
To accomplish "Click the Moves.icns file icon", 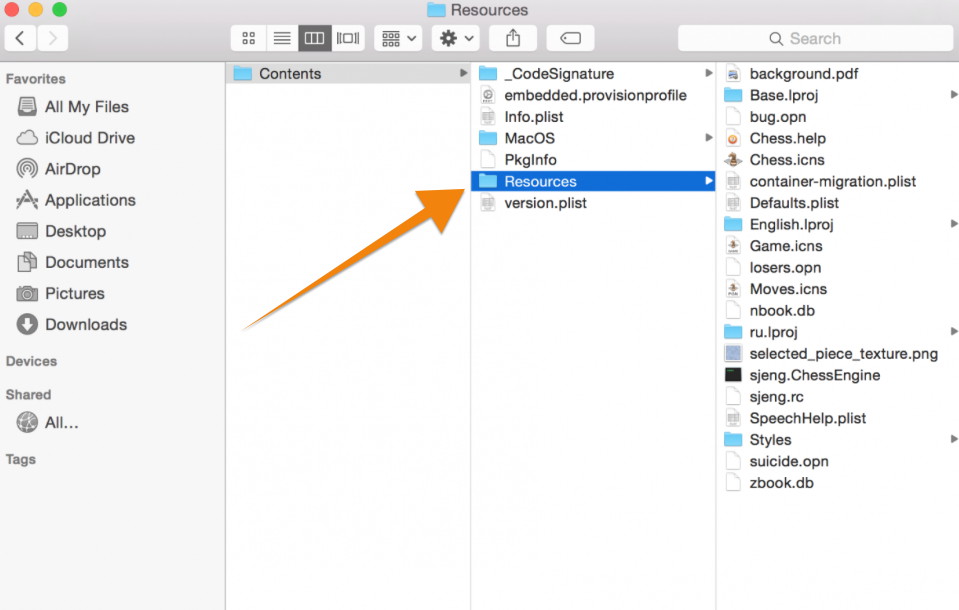I will 733,289.
